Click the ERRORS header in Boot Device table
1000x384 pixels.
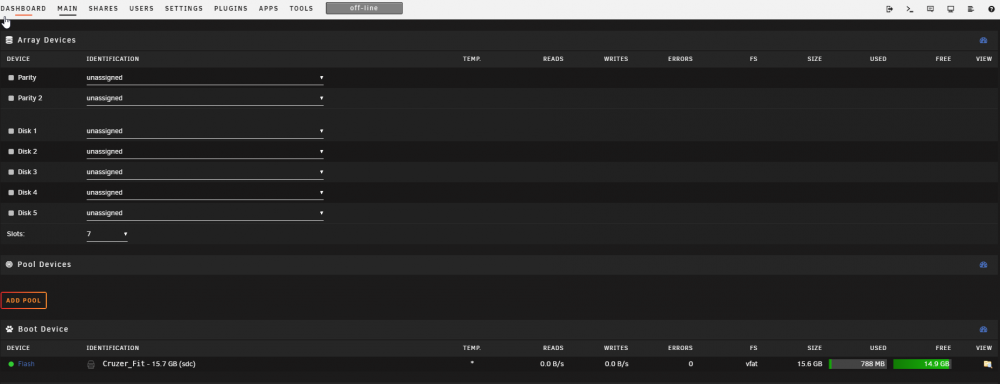[x=680, y=348]
